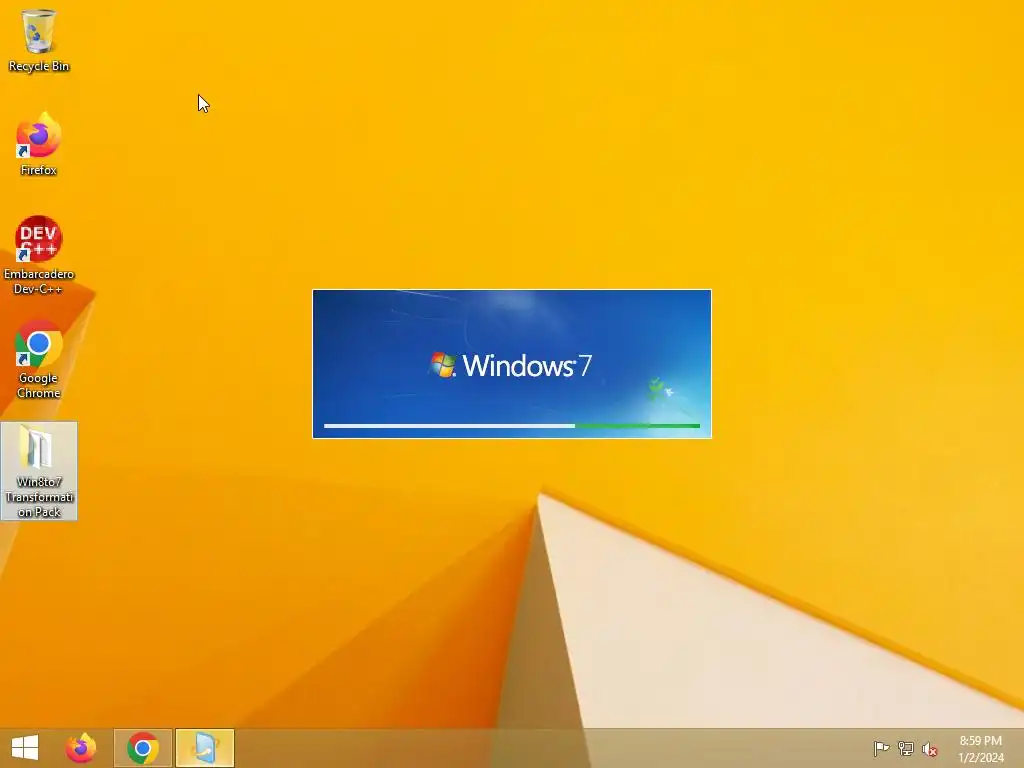Switch to Chrome in the taskbar

tap(143, 748)
